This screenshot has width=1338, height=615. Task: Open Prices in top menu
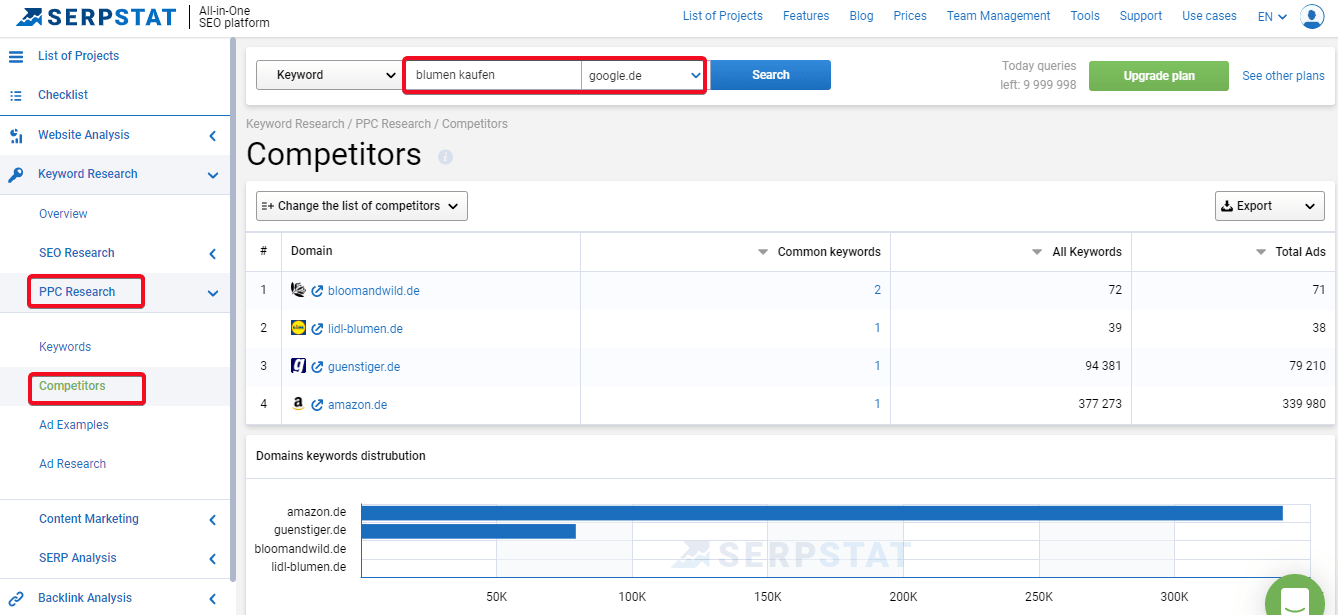click(x=910, y=16)
